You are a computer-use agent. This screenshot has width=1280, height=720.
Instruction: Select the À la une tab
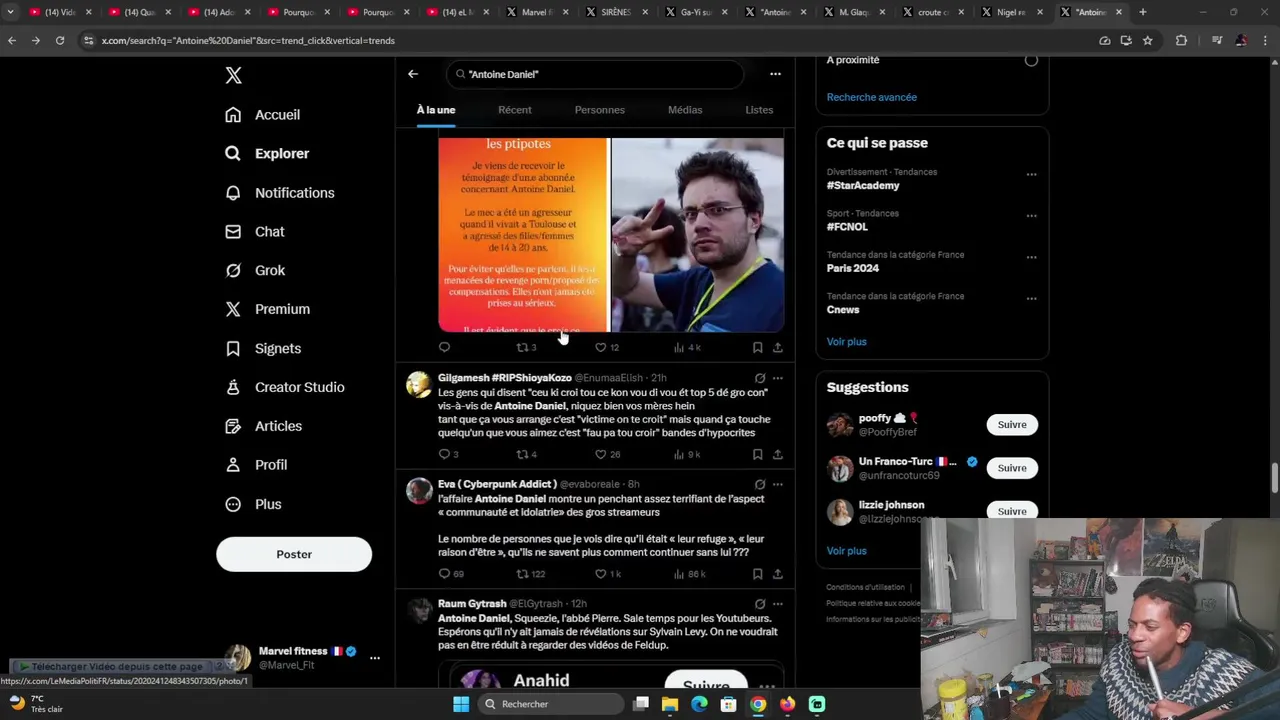tap(436, 110)
